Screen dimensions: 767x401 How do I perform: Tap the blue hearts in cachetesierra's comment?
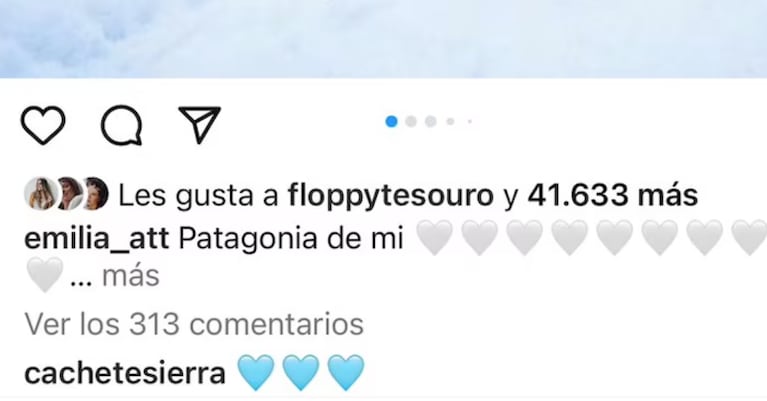[x=301, y=373]
